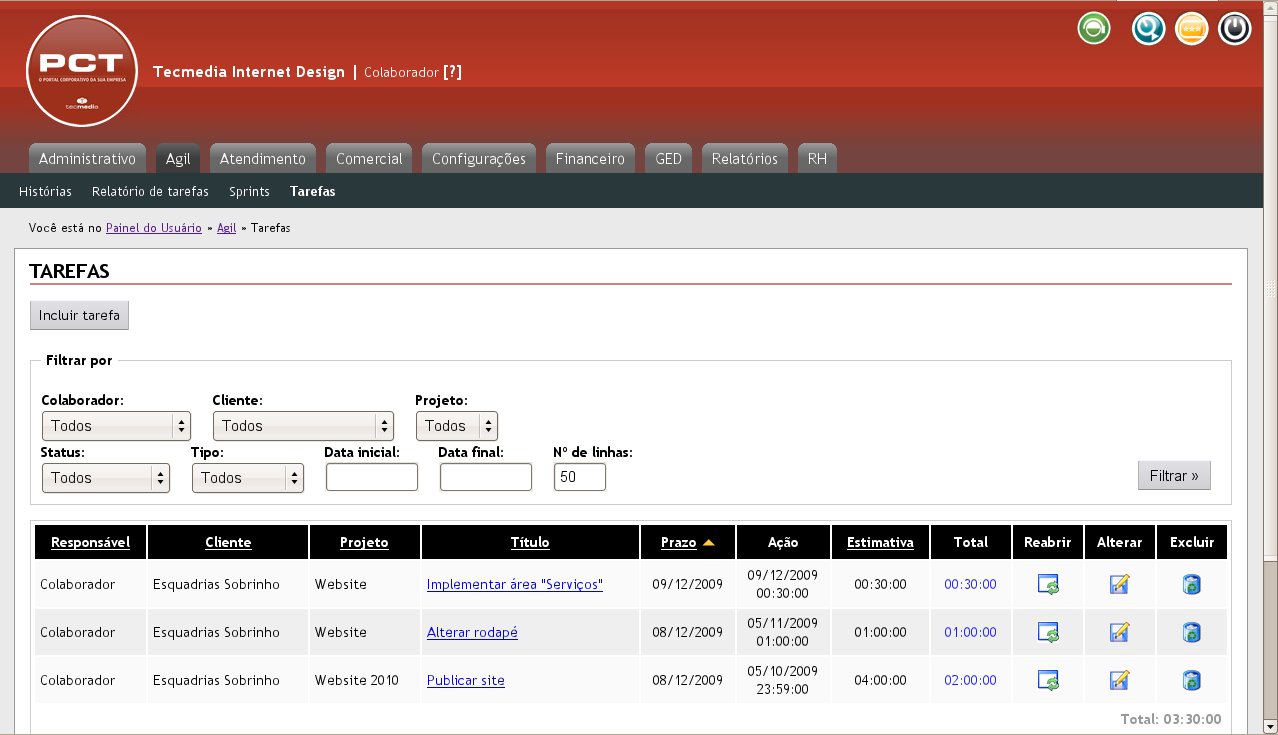Open the Projeto filter dropdown

click(x=457, y=426)
